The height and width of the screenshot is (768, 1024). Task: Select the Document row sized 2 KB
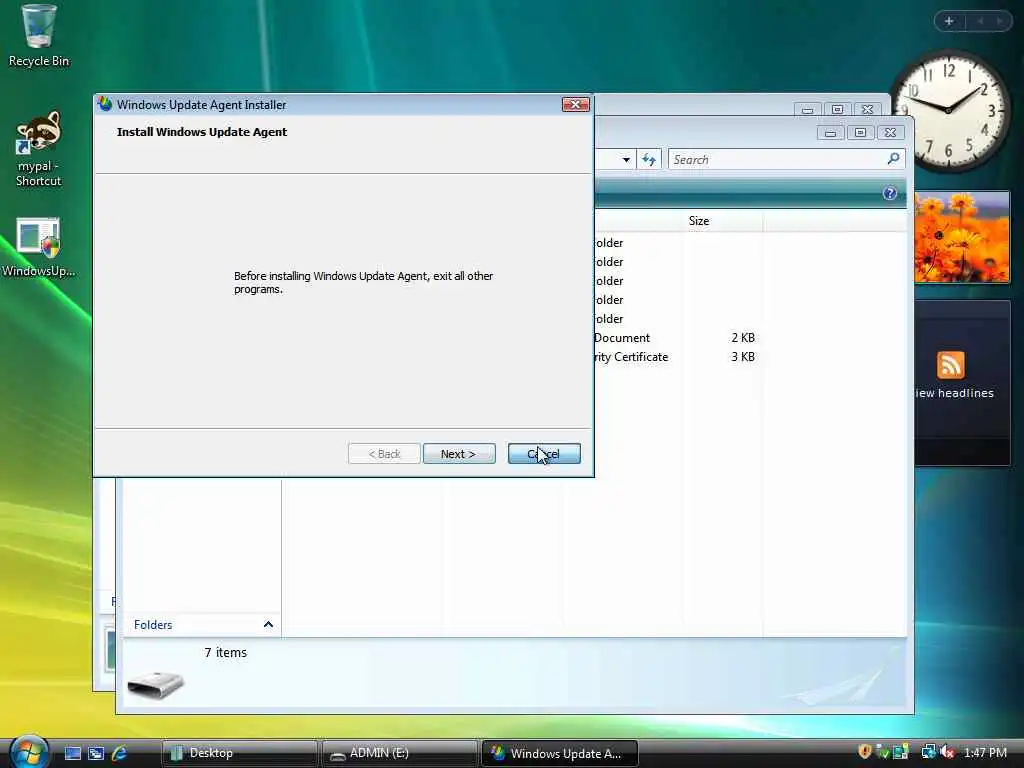(675, 338)
